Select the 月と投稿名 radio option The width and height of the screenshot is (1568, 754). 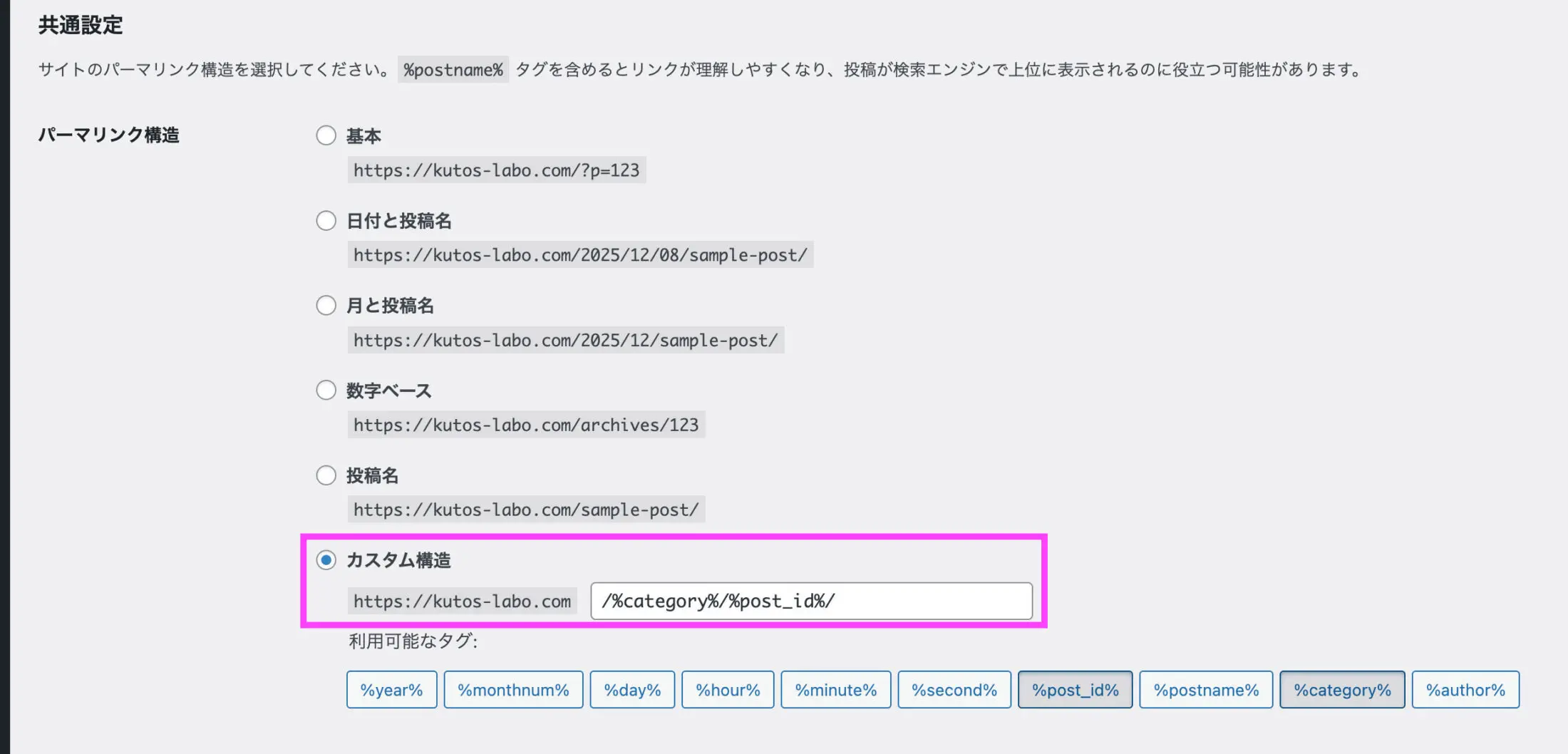click(326, 306)
